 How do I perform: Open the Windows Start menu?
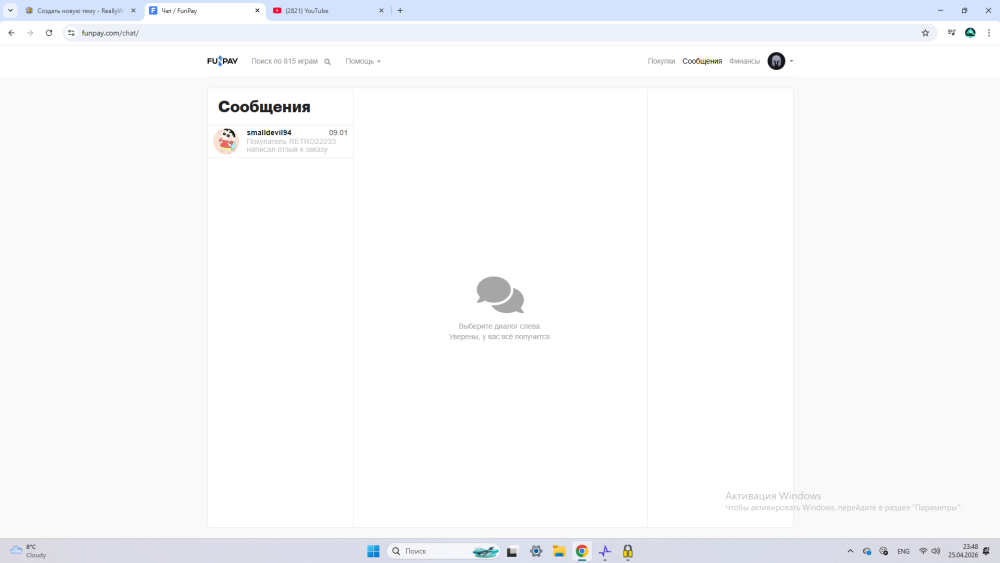(373, 551)
